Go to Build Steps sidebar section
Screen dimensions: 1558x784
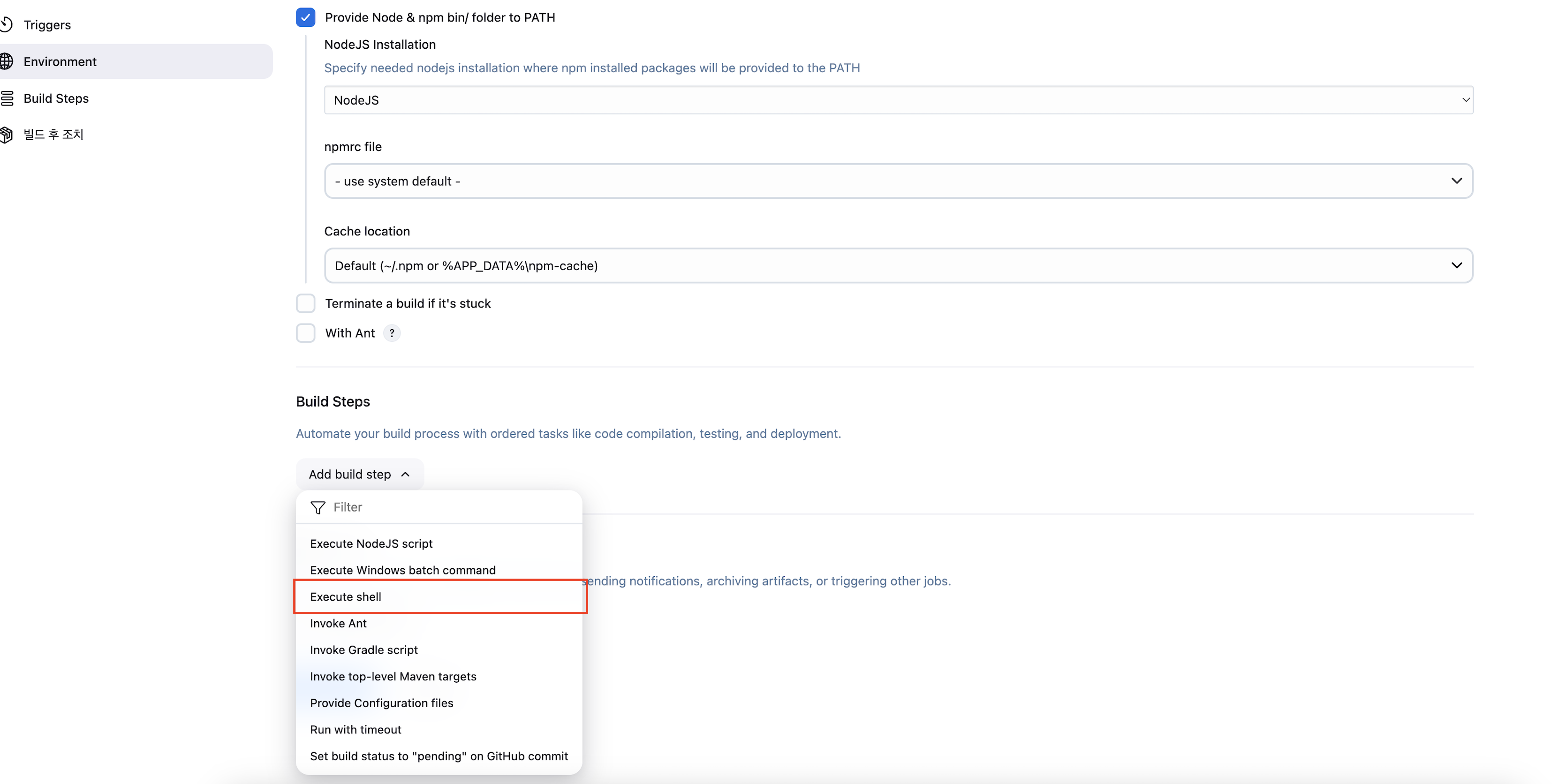pyautogui.click(x=56, y=98)
